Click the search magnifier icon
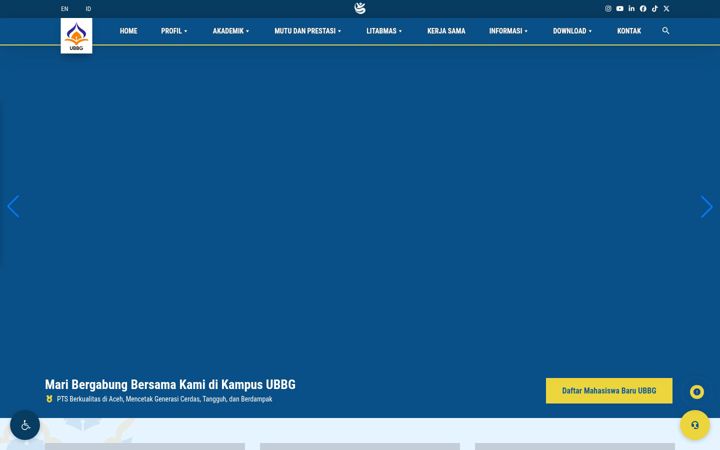This screenshot has height=450, width=720. click(665, 31)
